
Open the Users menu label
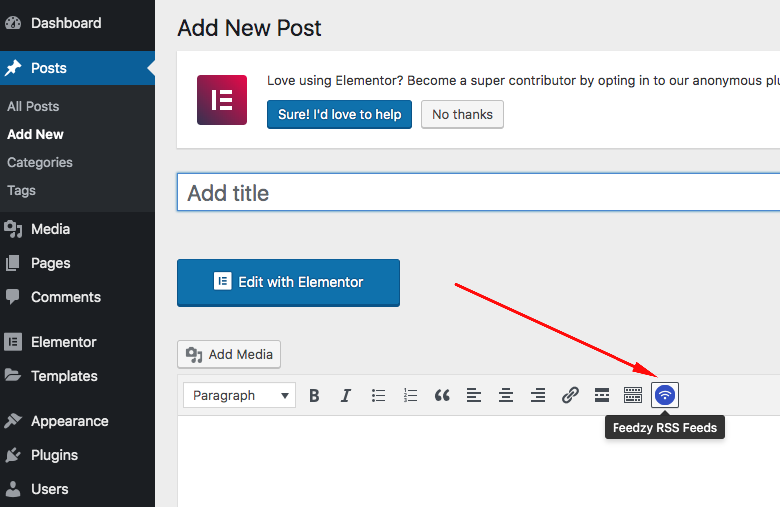[x=50, y=489]
